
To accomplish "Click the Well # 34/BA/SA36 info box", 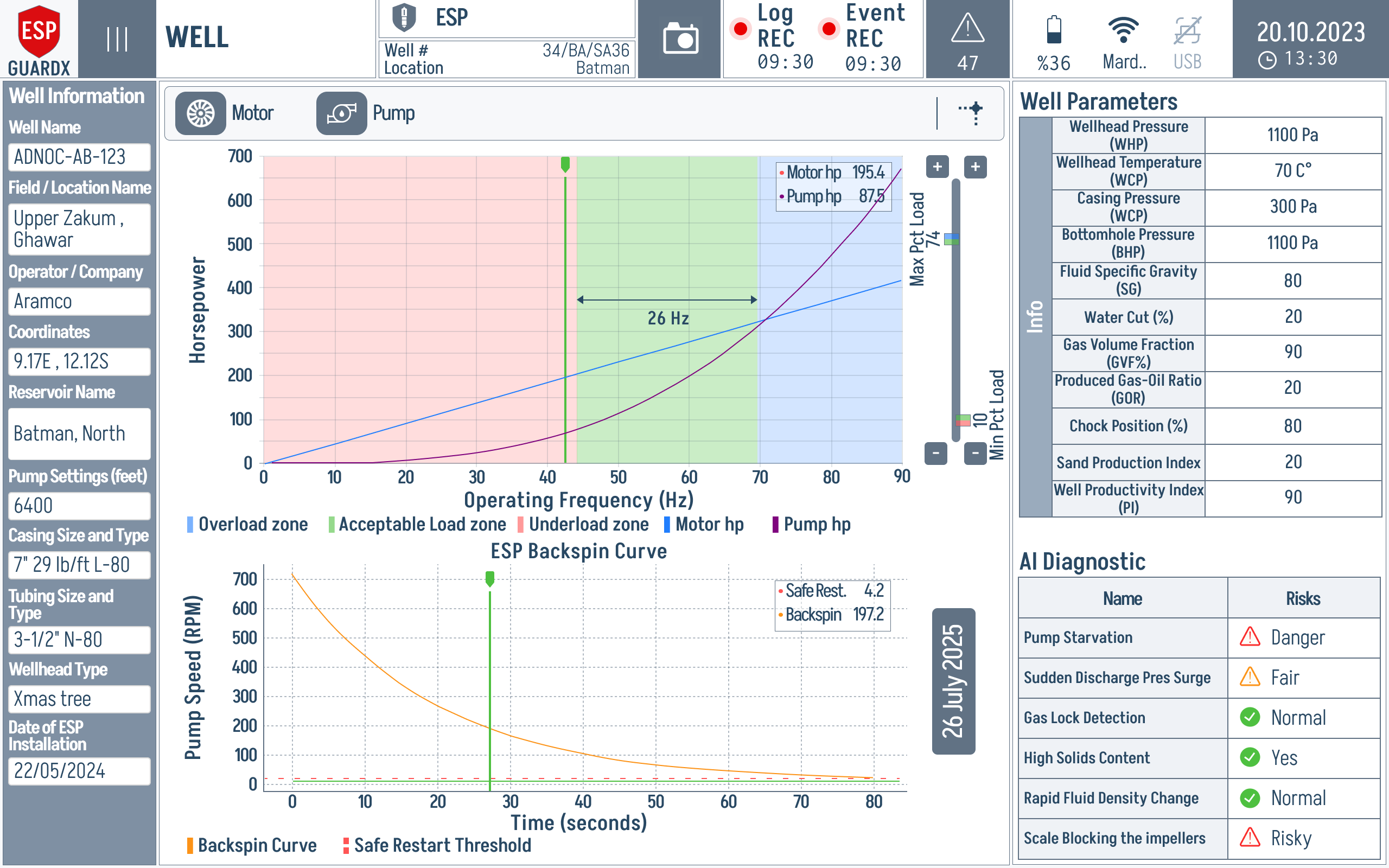I will pos(506,59).
